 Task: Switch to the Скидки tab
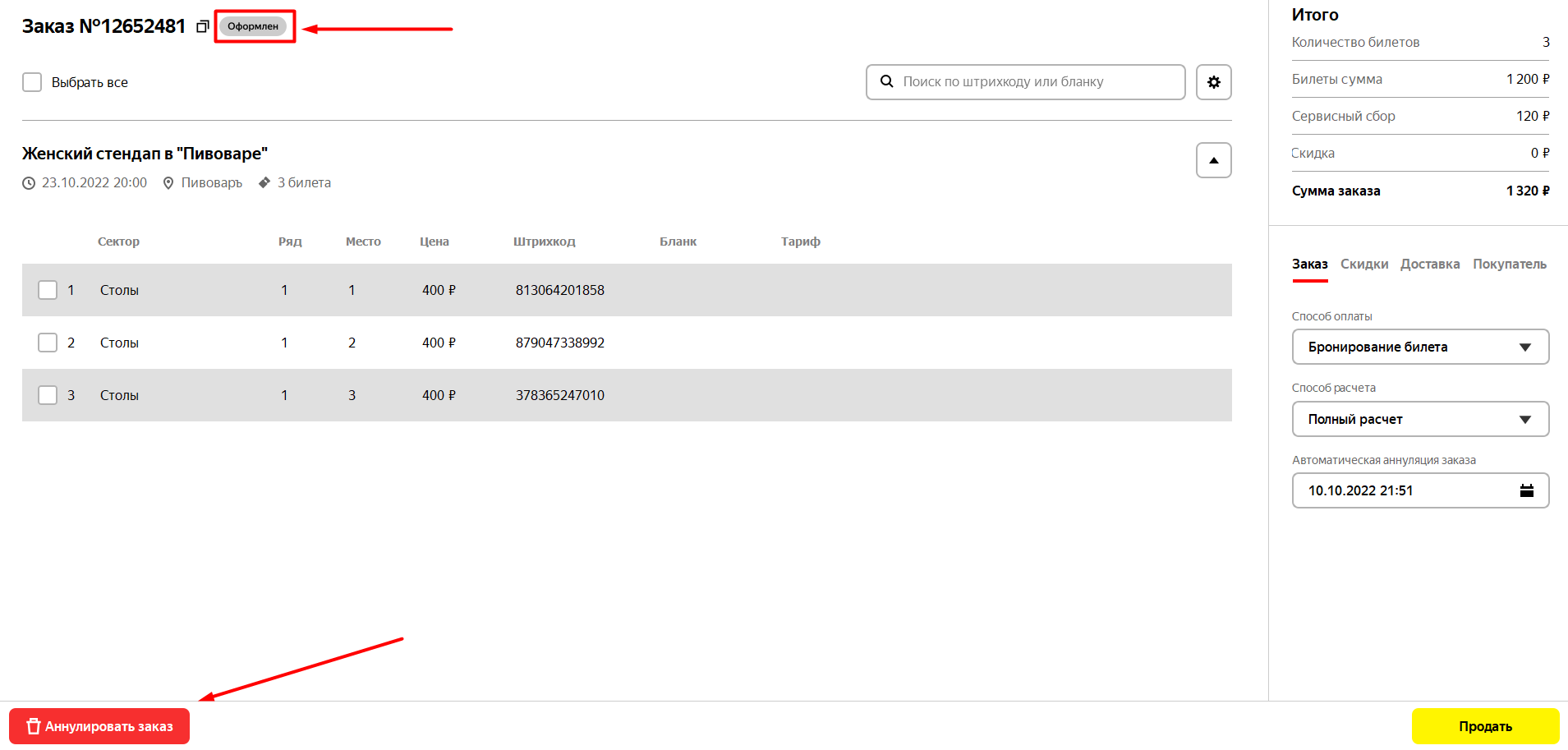click(x=1364, y=265)
